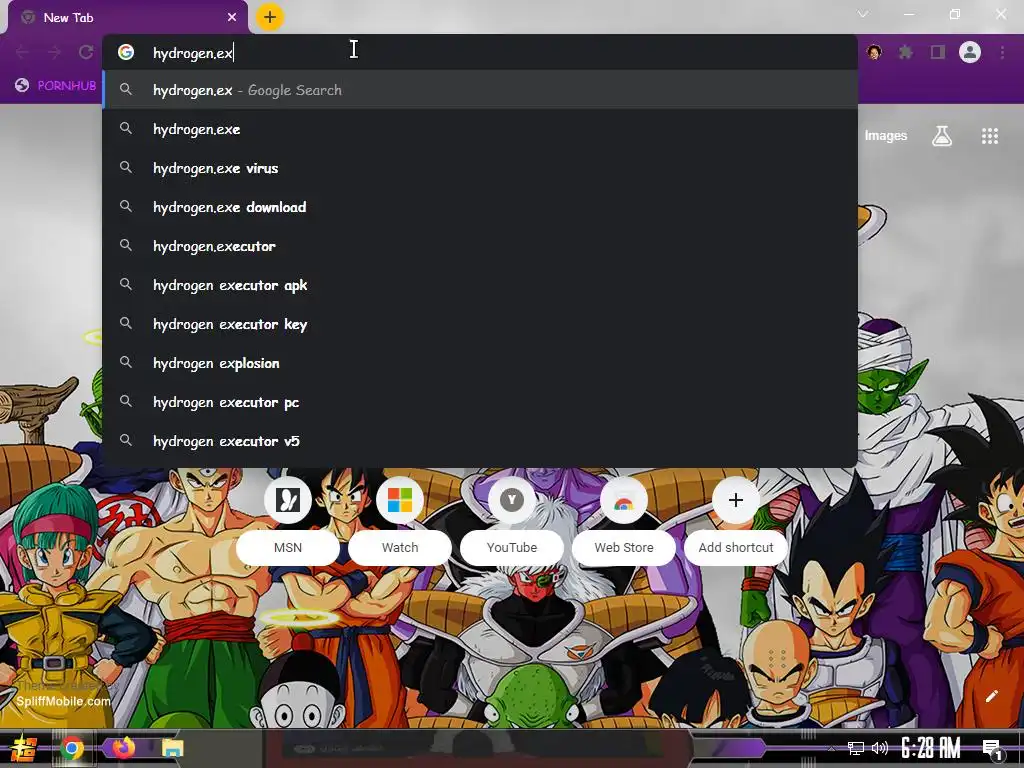Image resolution: width=1024 pixels, height=768 pixels.
Task: Show hidden tray icons chevron
Action: pos(831,748)
